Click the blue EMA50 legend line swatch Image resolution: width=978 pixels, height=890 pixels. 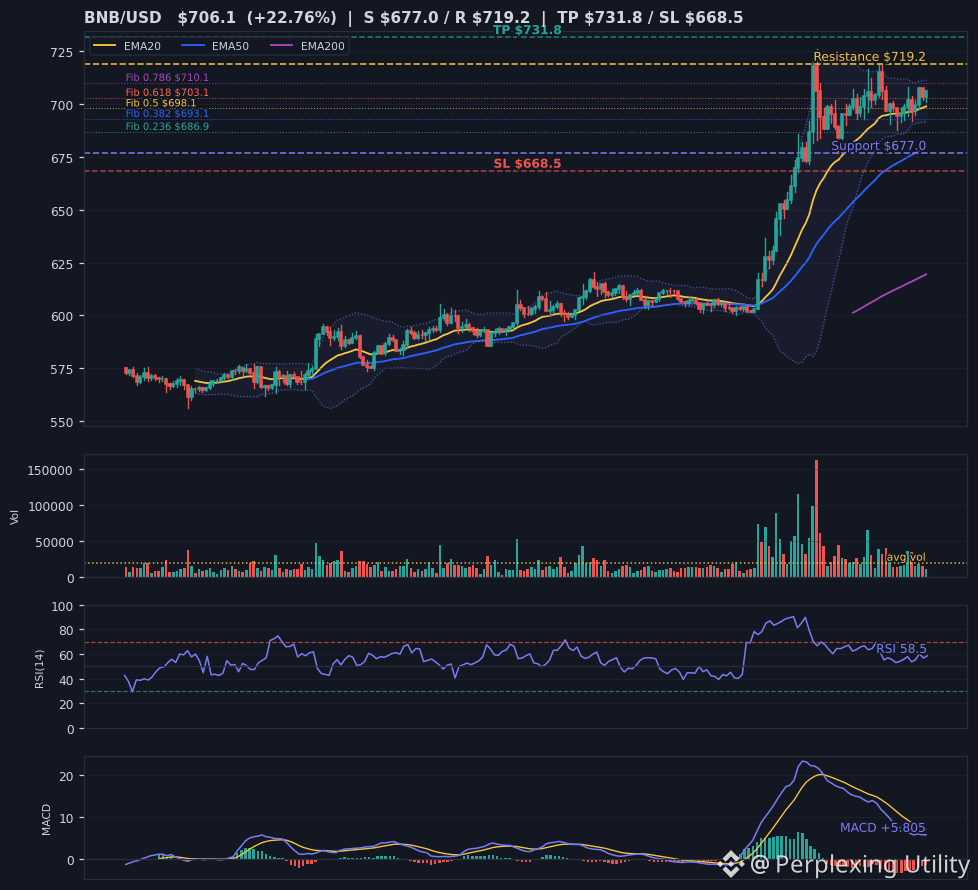pos(193,46)
